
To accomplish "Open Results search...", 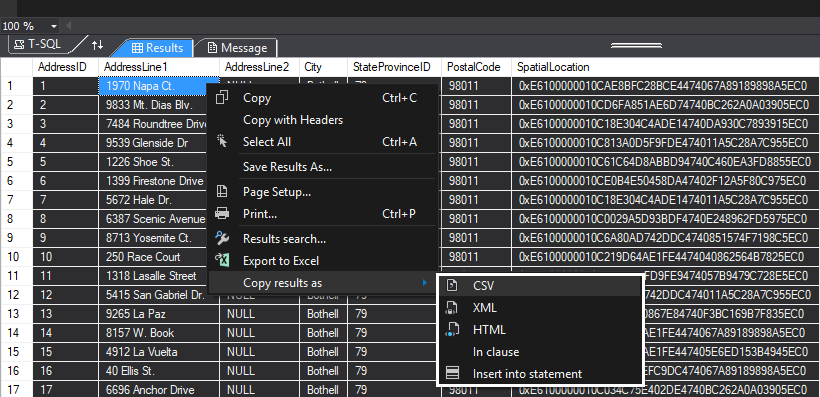I will click(322, 239).
